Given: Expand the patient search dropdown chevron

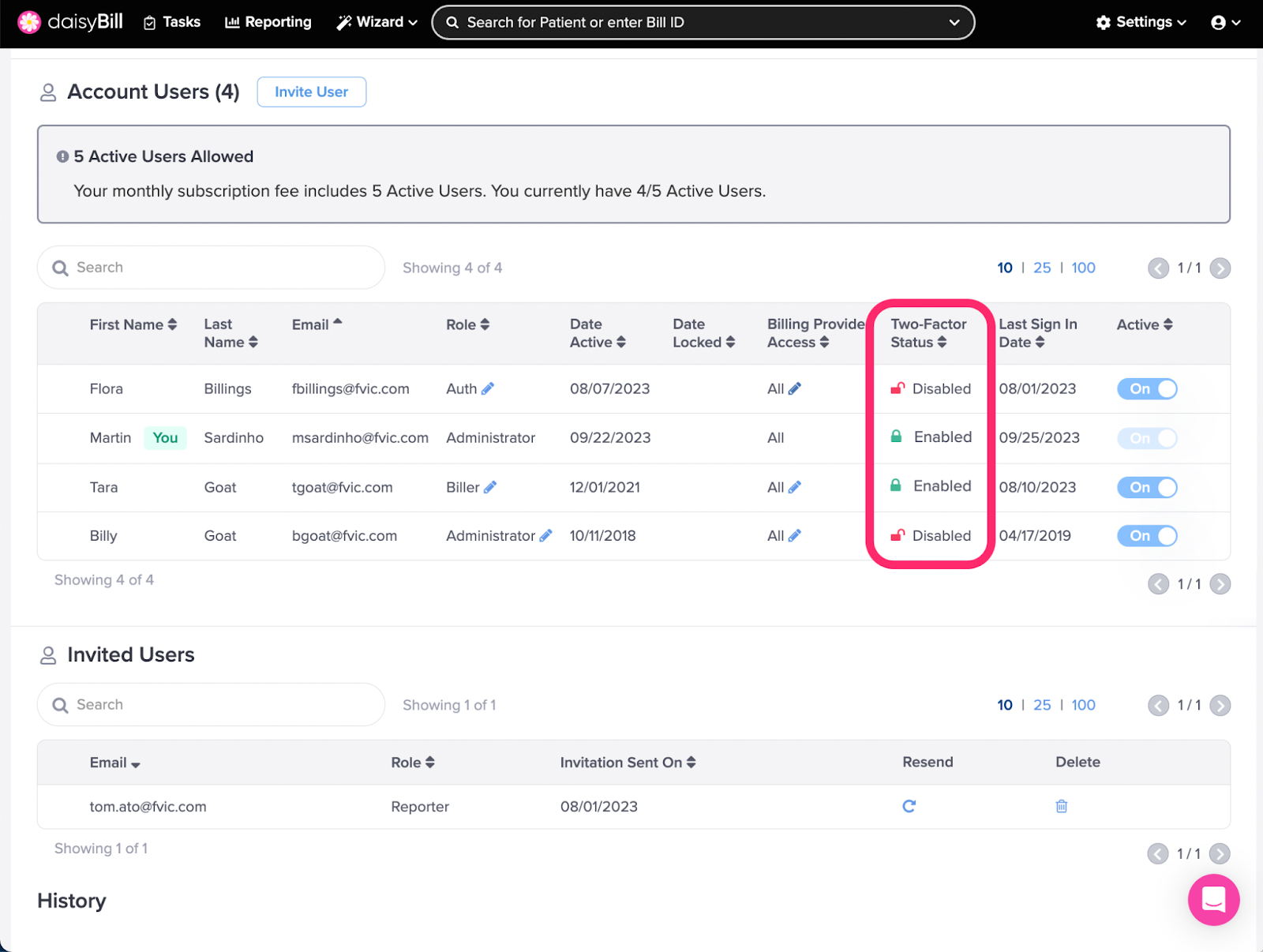Looking at the screenshot, I should [x=954, y=22].
